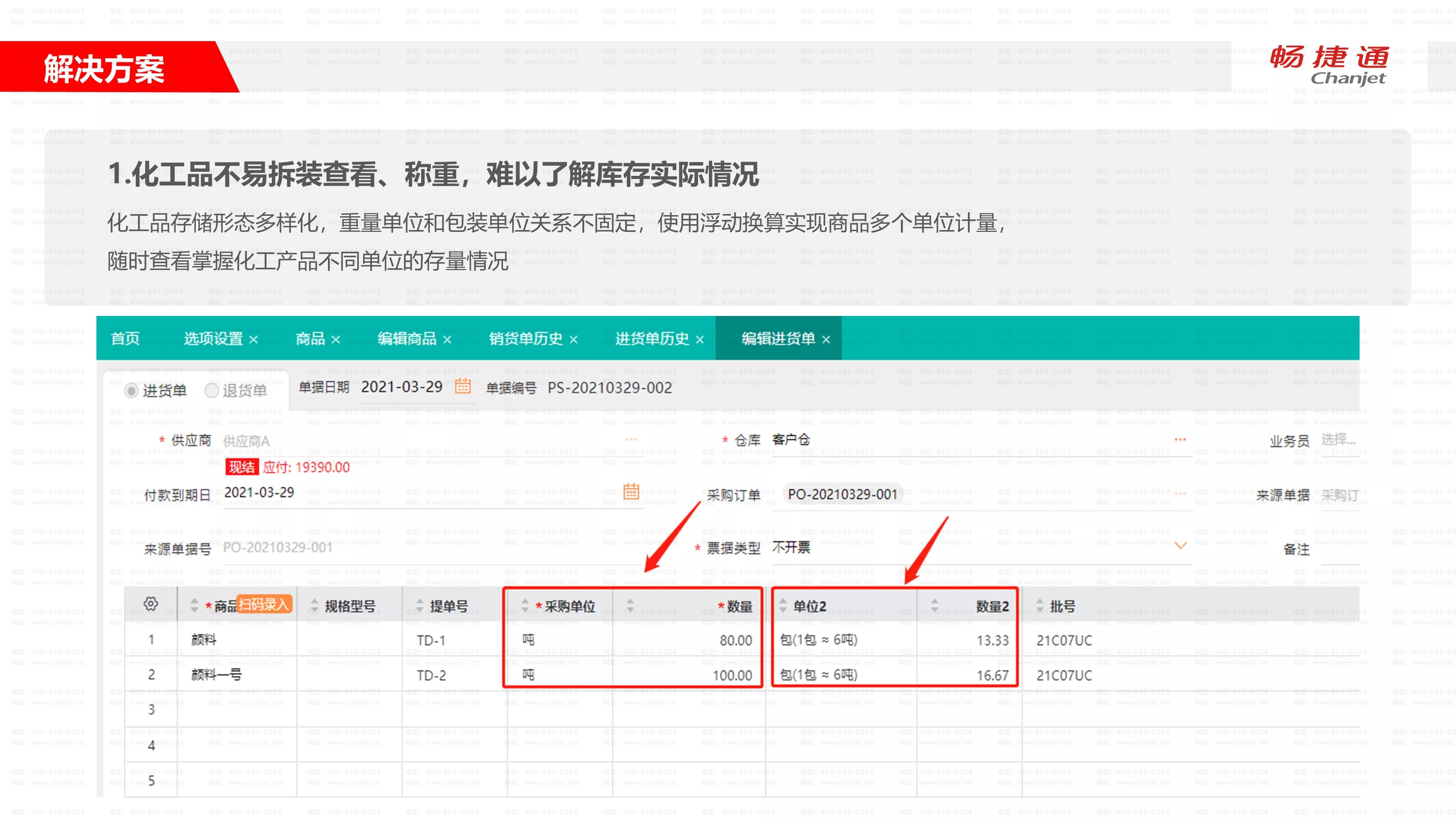Viewport: 1456px width, 819px height.
Task: Close the 编辑商品 tab
Action: coord(447,340)
